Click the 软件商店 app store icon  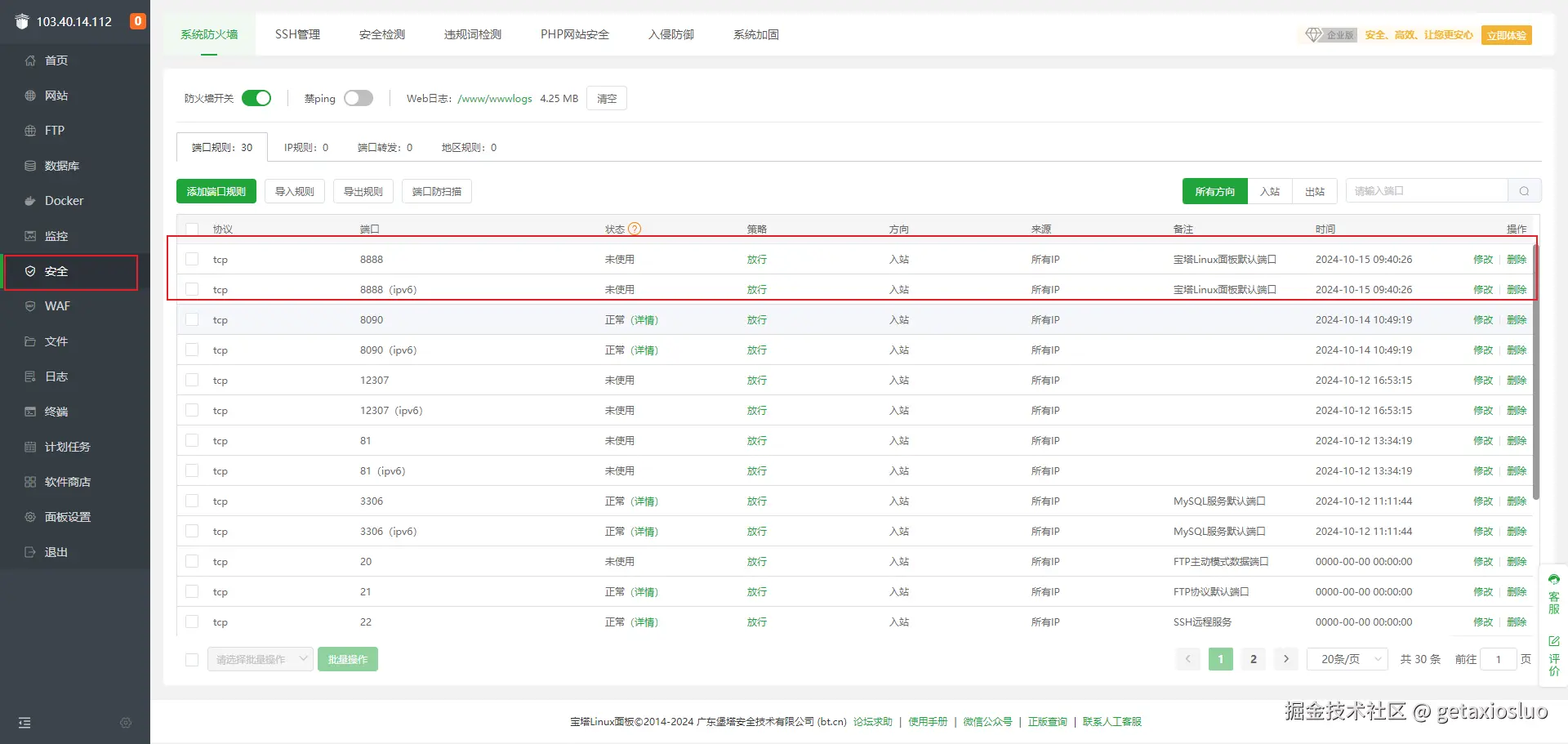click(x=30, y=482)
